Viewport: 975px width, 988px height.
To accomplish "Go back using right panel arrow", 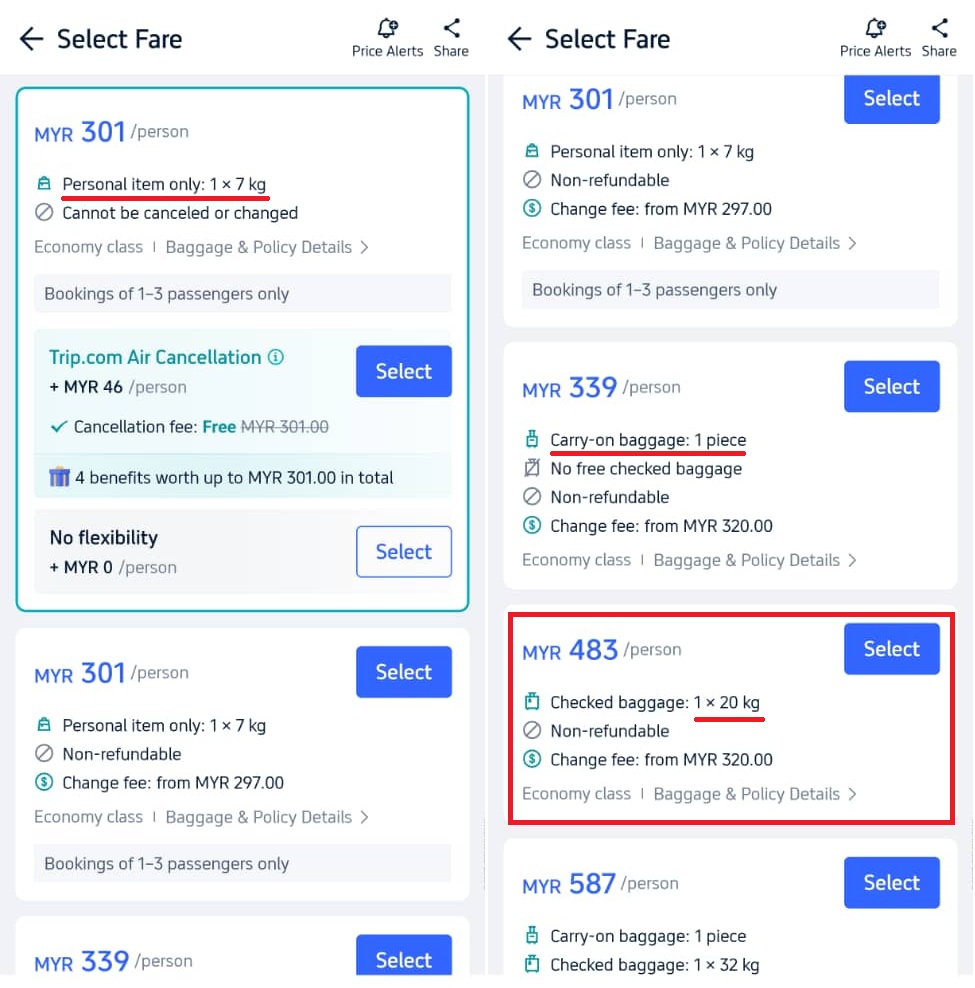I will pyautogui.click(x=519, y=39).
